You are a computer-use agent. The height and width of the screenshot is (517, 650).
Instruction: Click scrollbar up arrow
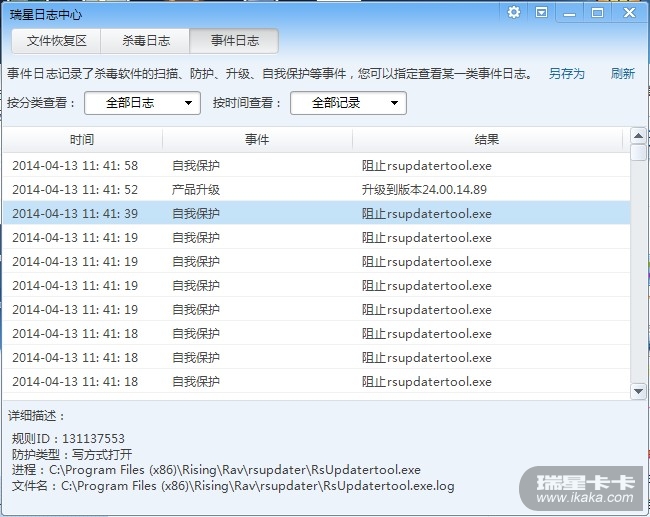coord(638,136)
